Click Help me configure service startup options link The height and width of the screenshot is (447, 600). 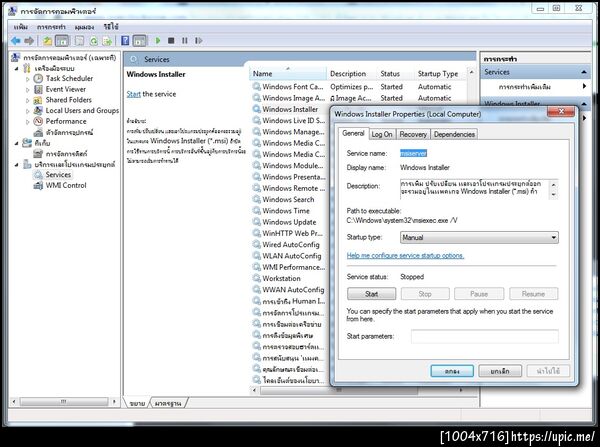[405, 255]
